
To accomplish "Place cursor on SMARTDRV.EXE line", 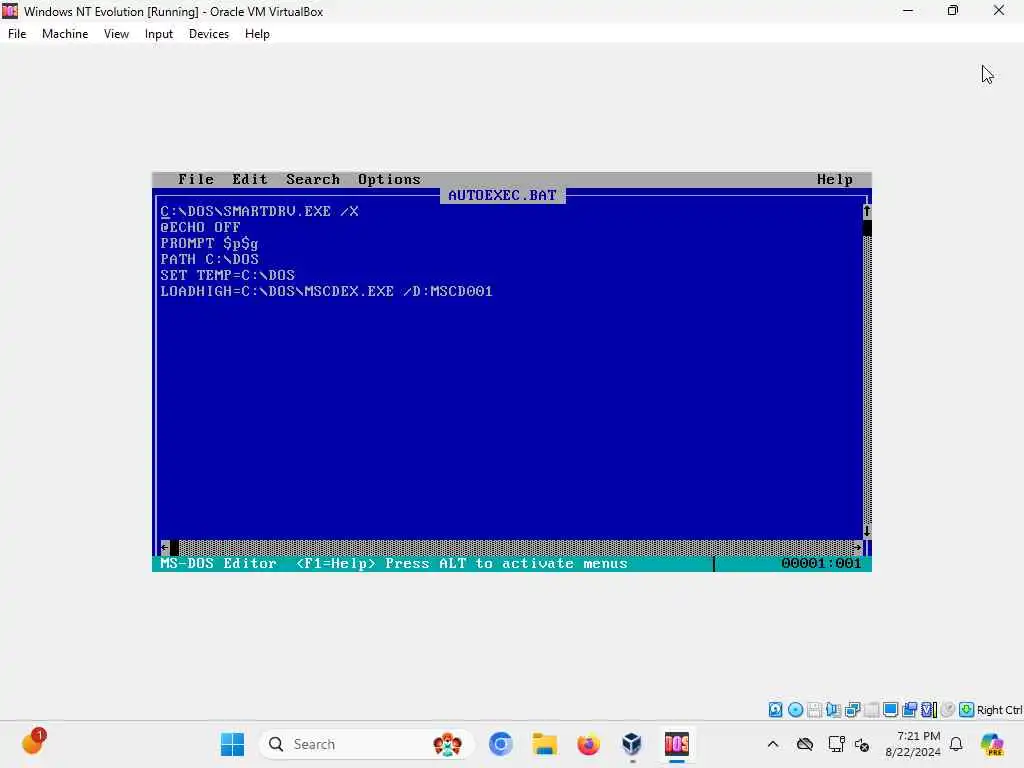I will coord(259,211).
